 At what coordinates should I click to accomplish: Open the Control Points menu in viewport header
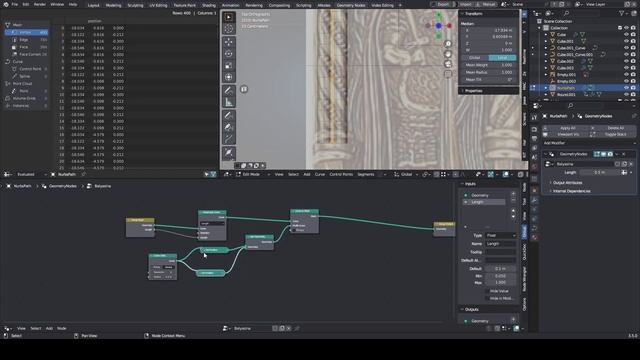click(341, 174)
